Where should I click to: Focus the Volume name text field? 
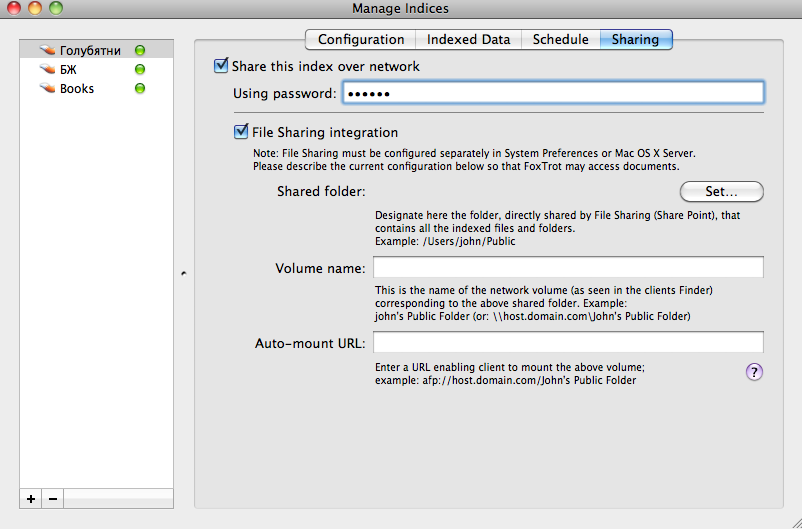(x=568, y=268)
